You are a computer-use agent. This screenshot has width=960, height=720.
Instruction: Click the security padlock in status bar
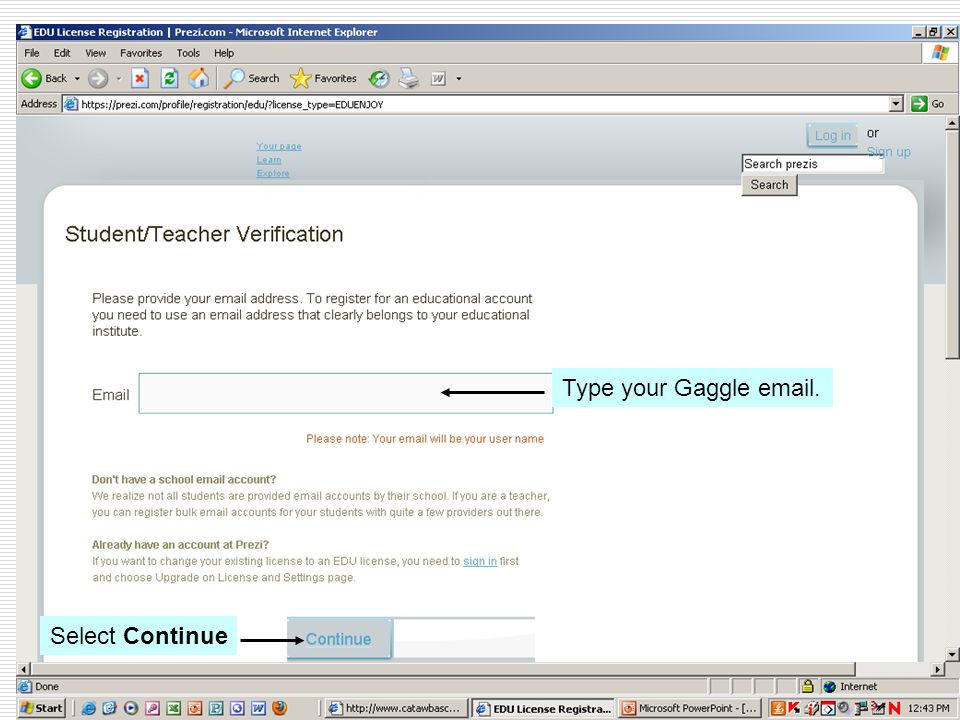click(808, 686)
